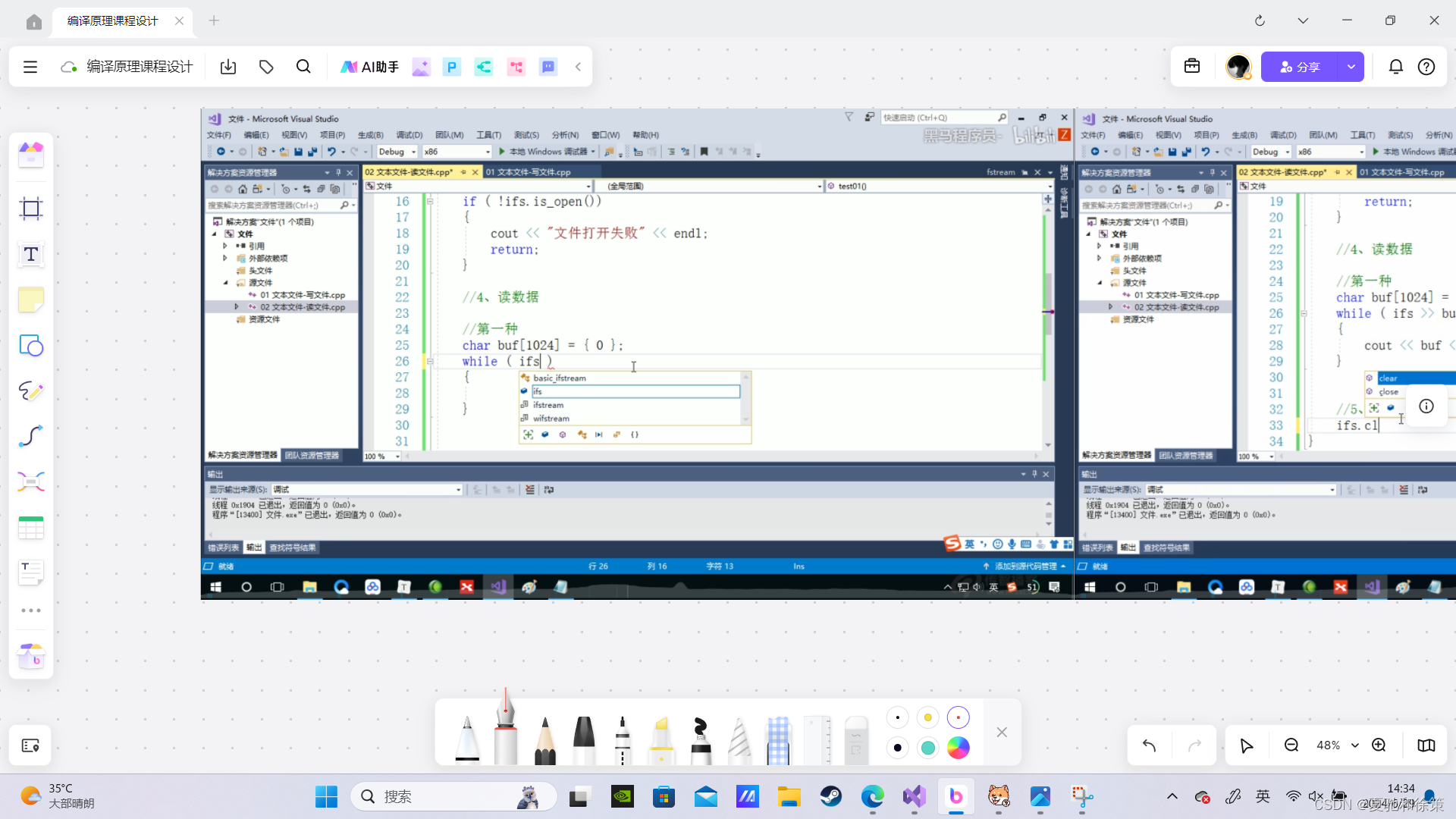1456x819 pixels.
Task: Select the frame tool
Action: [31, 209]
